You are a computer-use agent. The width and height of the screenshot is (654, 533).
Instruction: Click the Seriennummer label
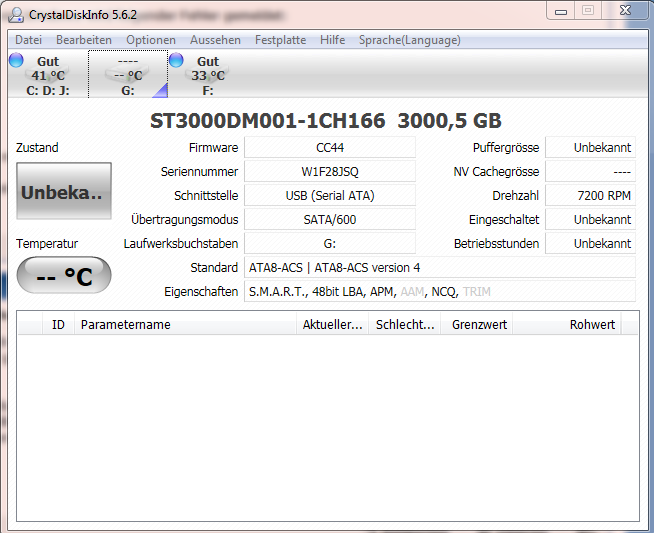click(199, 171)
